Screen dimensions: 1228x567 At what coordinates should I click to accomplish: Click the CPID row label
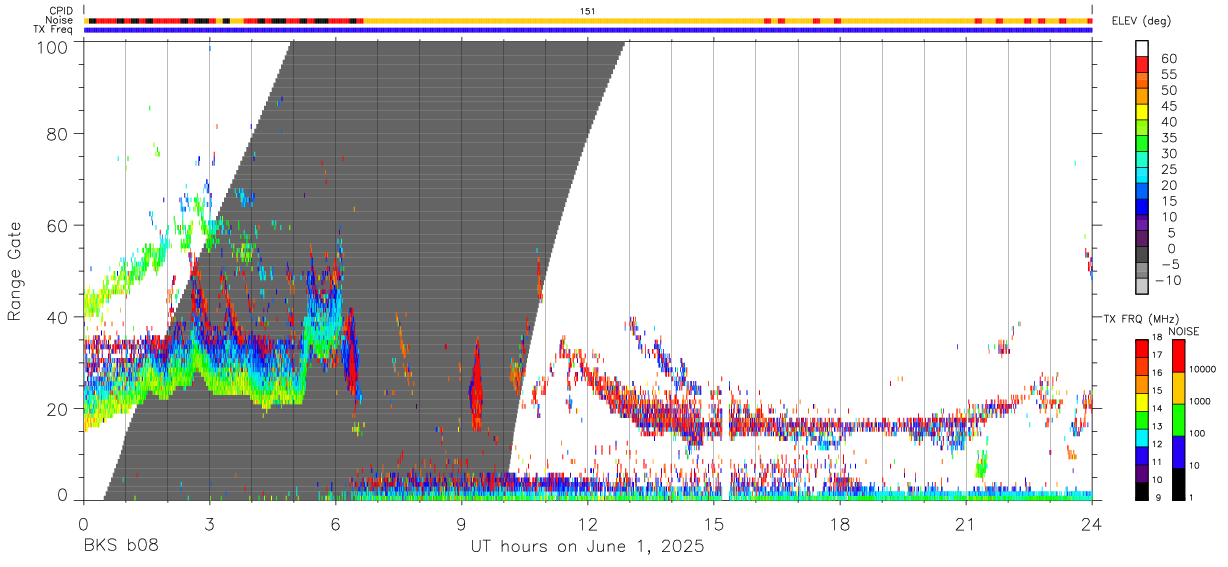61,10
